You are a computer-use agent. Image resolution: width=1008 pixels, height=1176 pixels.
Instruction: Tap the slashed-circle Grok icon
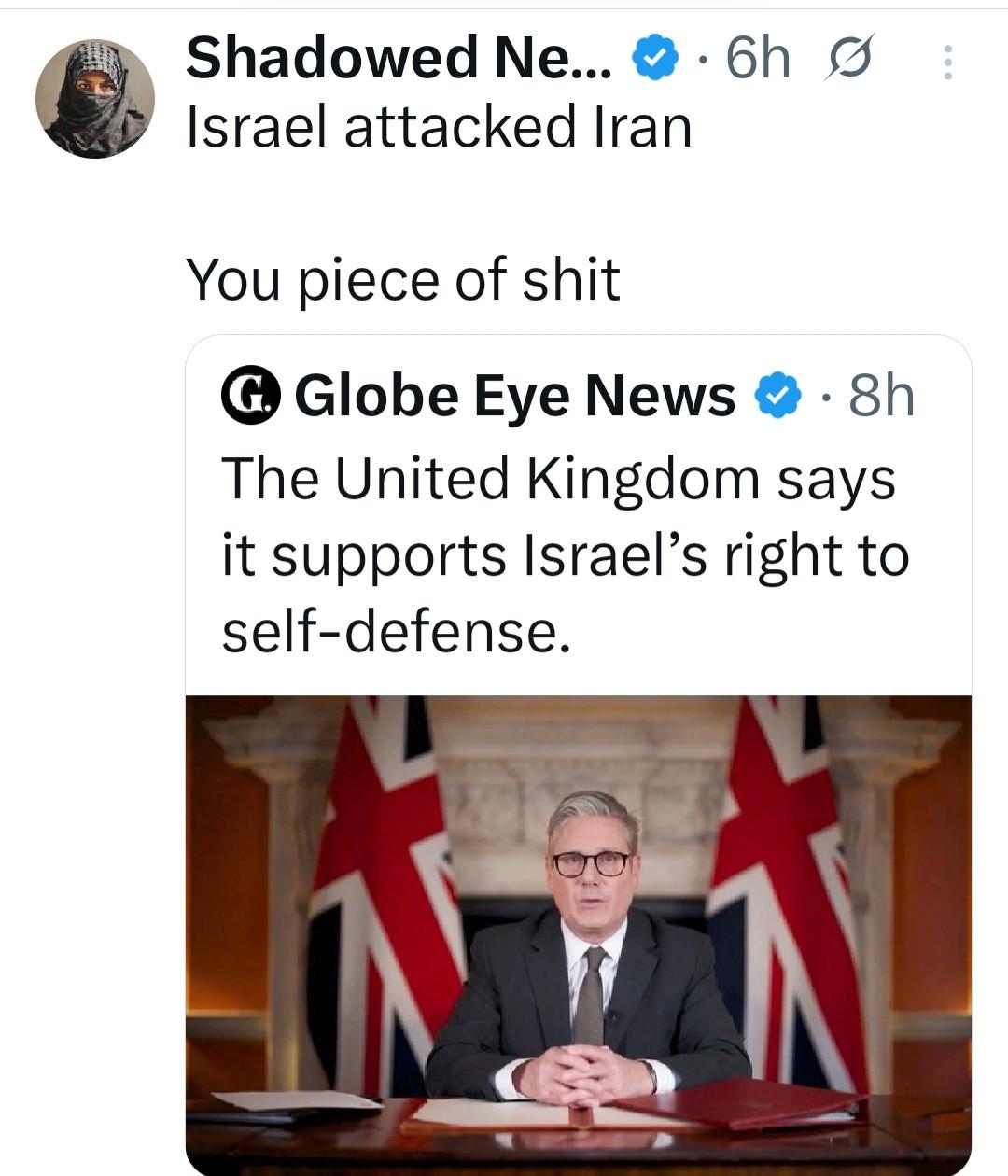click(849, 58)
